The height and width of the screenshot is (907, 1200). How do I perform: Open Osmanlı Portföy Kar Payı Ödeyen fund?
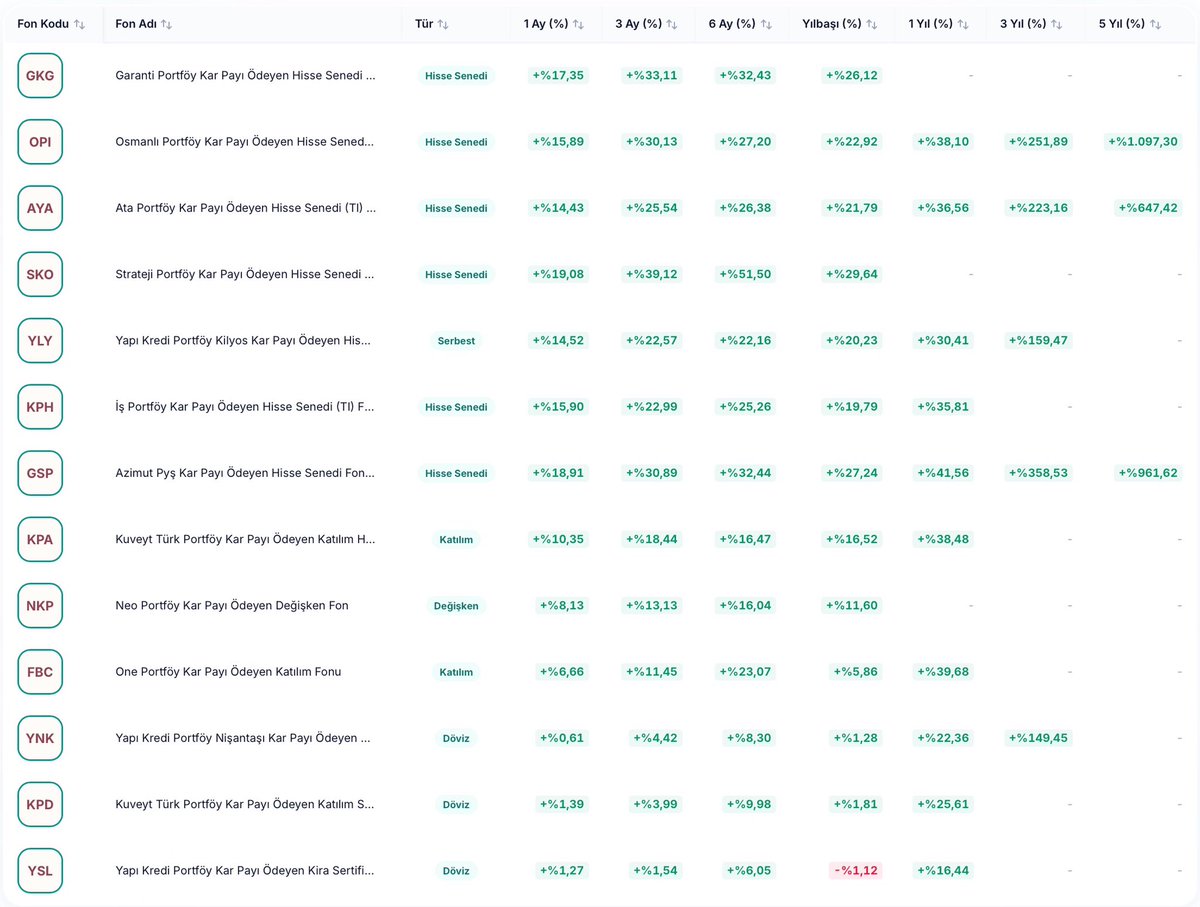tap(245, 142)
